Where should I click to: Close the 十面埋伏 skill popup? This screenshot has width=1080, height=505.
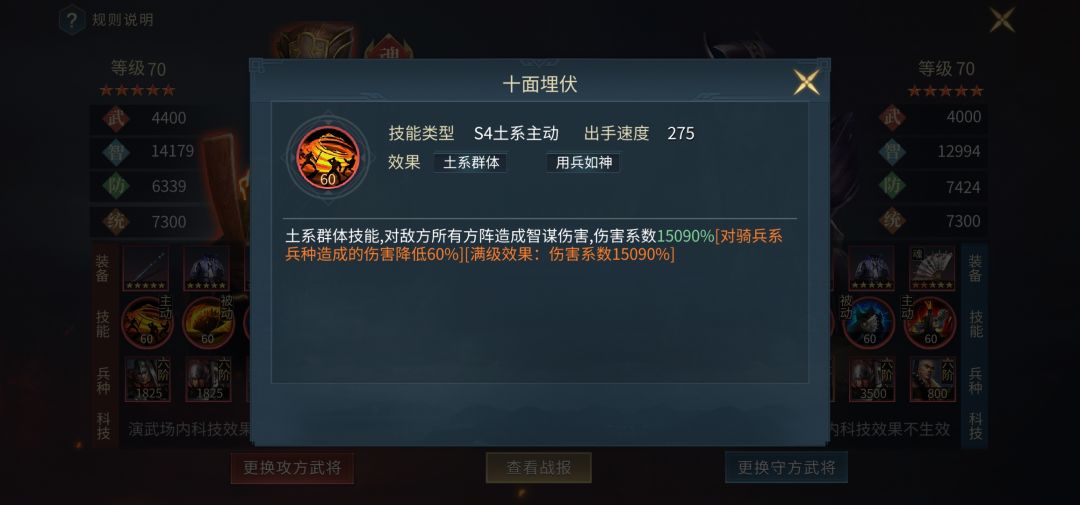coord(806,82)
